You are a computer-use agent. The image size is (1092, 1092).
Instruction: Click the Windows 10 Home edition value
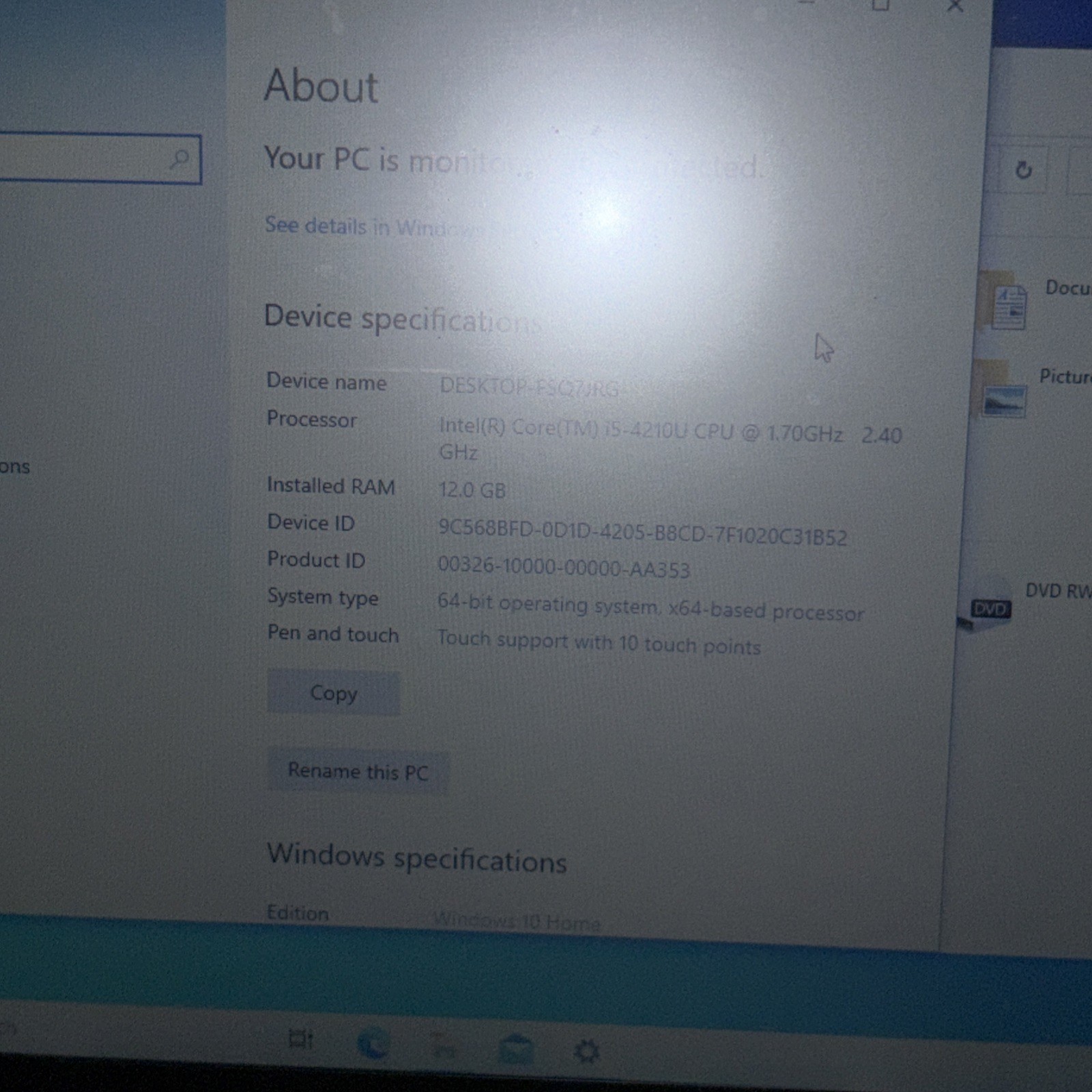517,921
